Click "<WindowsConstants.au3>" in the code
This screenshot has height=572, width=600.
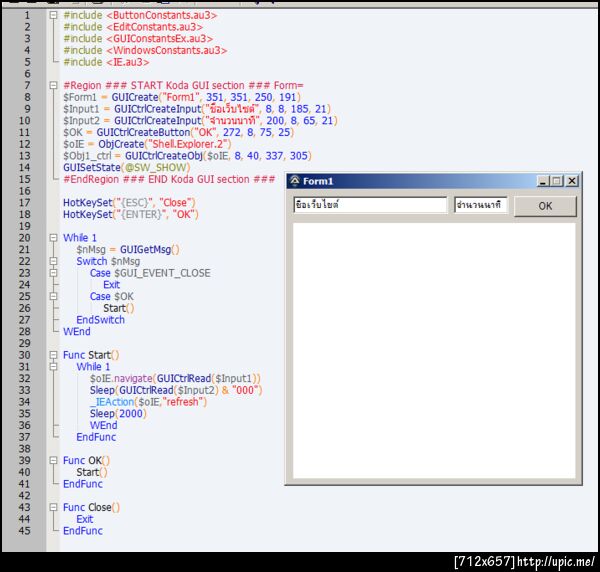click(x=166, y=50)
